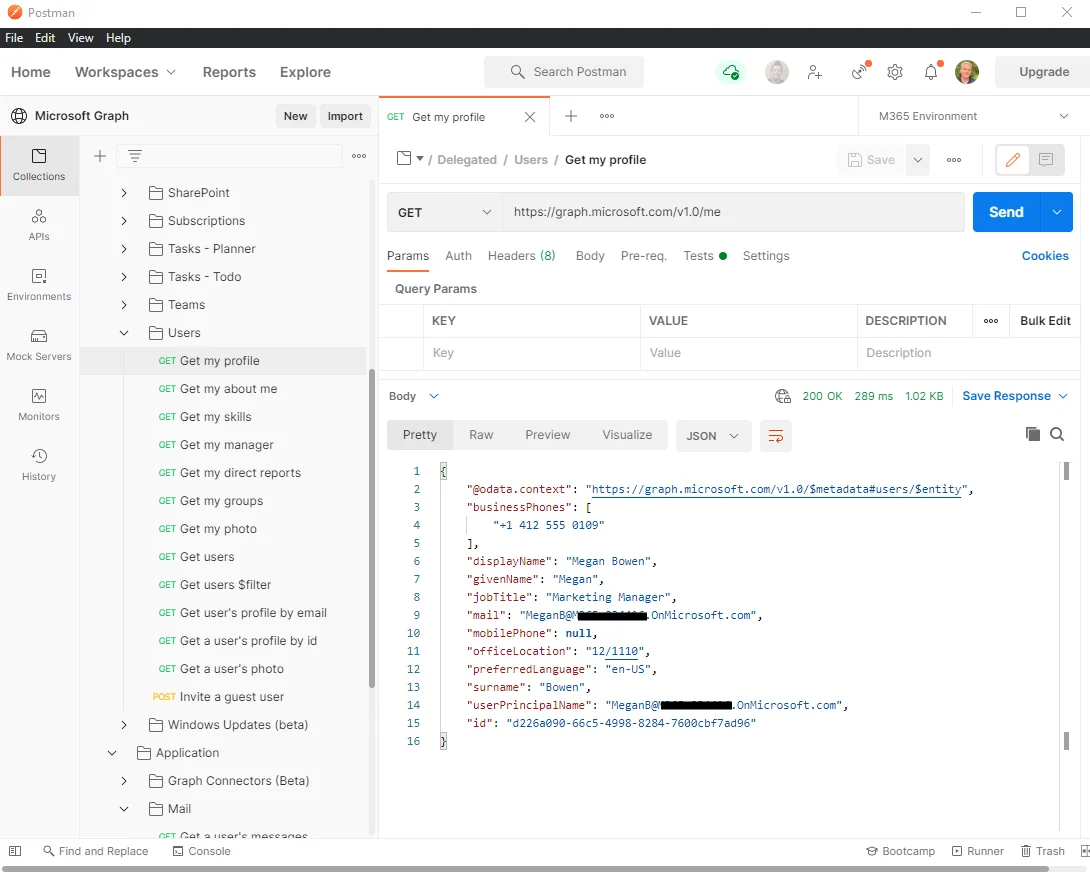1090x874 pixels.
Task: Select the Environments sidebar icon
Action: pos(39,285)
